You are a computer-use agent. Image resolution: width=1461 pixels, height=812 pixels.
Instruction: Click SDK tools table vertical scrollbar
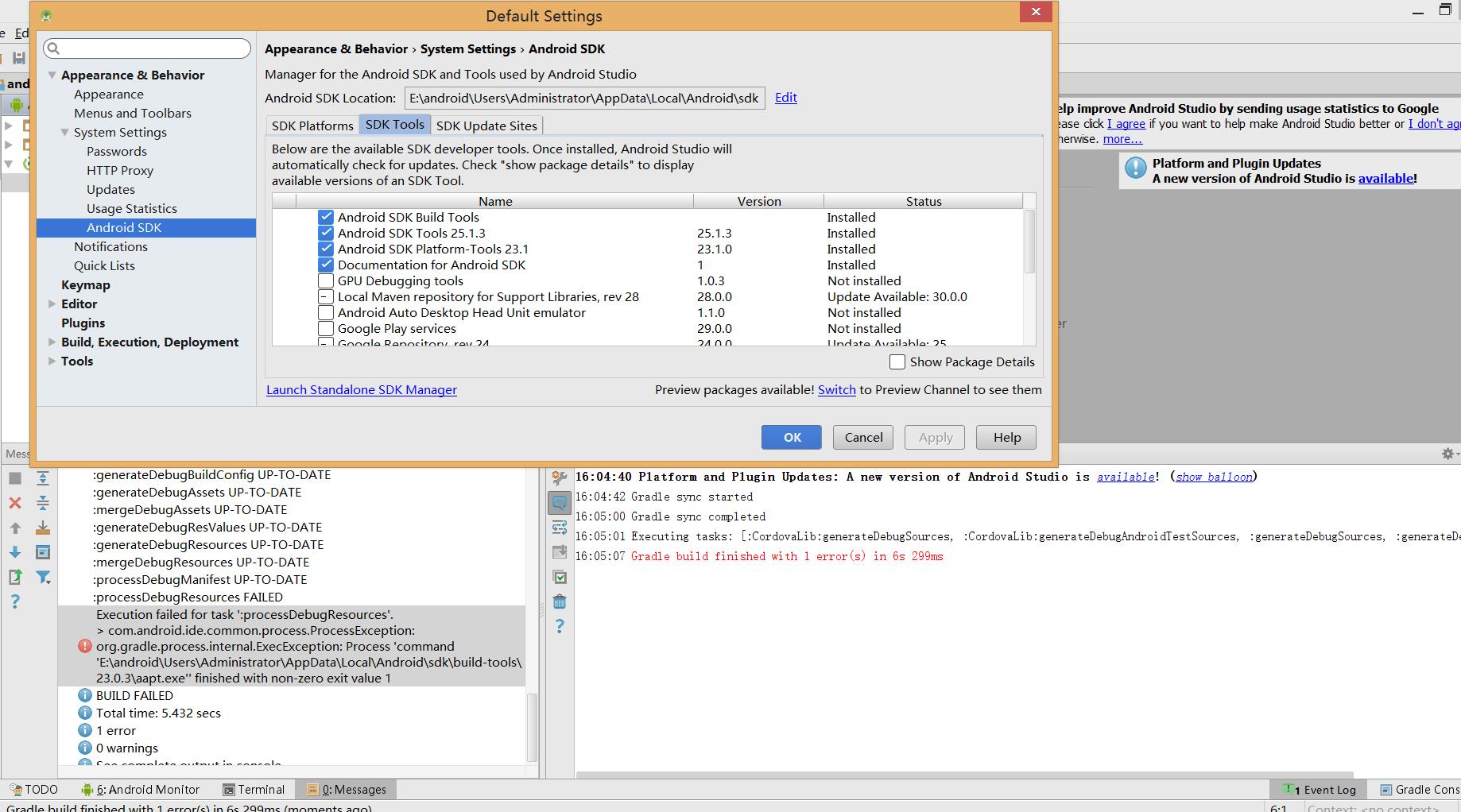(x=1029, y=242)
